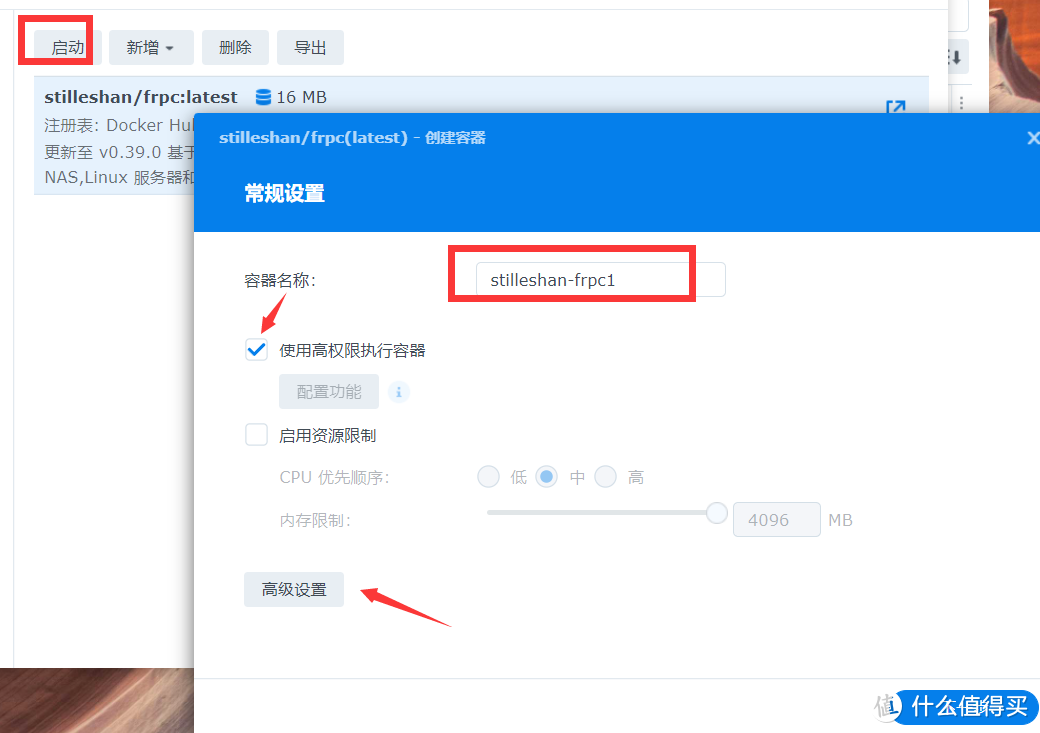
Task: Uncheck 使用高权限执行容器 checkbox
Action: 257,350
